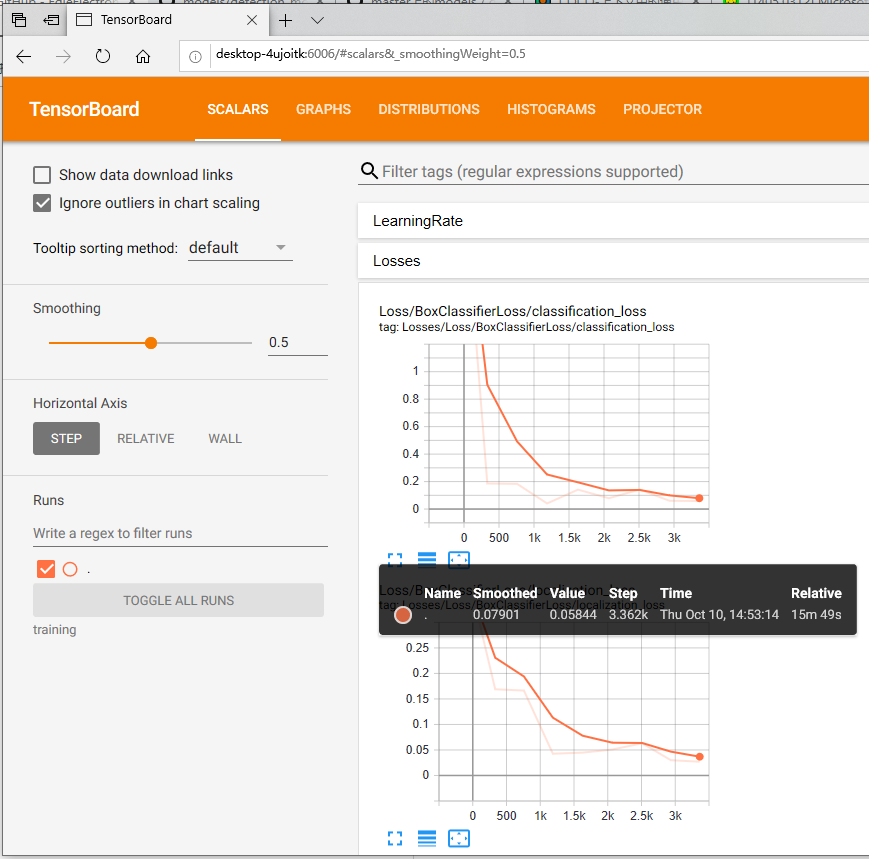
Task: Set these tabs aside
Action: point(51,20)
